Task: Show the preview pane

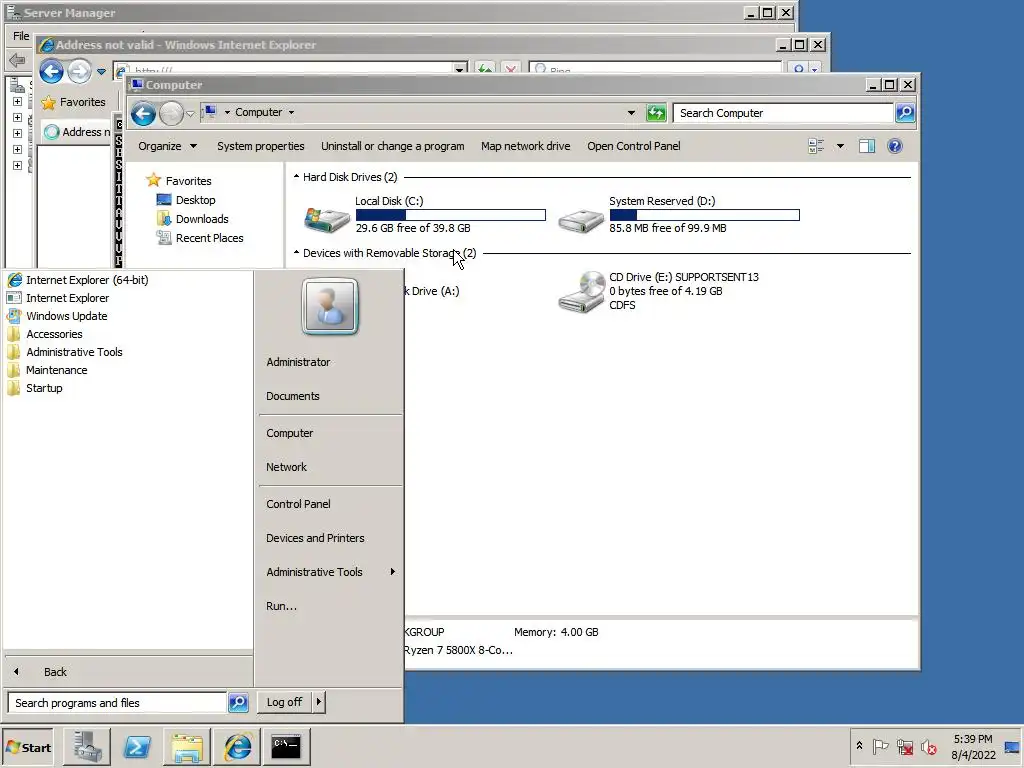Action: tap(867, 146)
